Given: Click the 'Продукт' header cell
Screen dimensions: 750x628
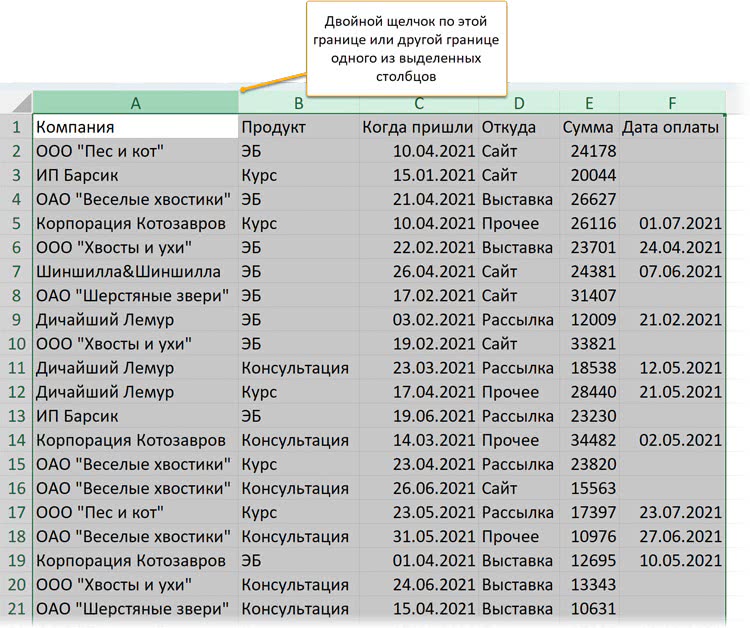Looking at the screenshot, I should tap(298, 127).
